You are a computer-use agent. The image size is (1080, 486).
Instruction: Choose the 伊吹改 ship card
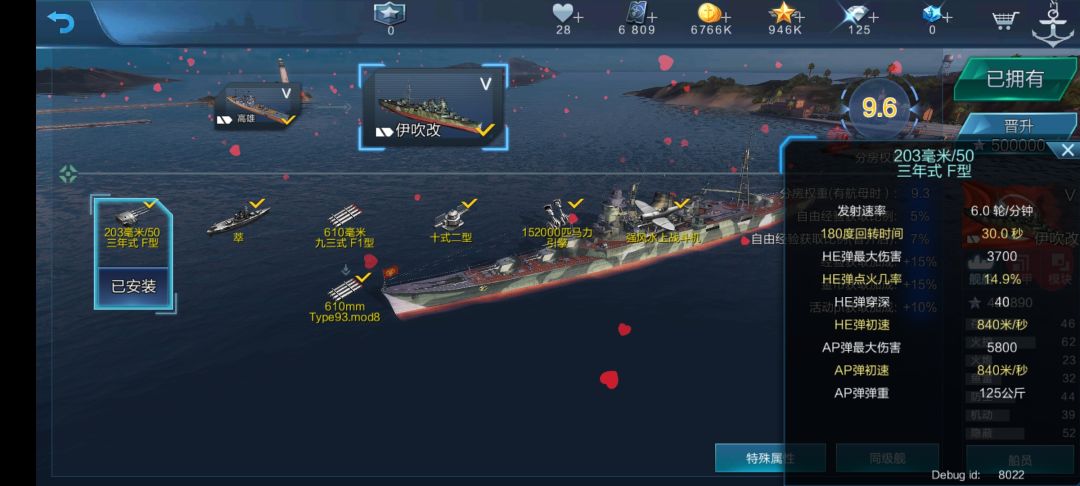pyautogui.click(x=433, y=105)
